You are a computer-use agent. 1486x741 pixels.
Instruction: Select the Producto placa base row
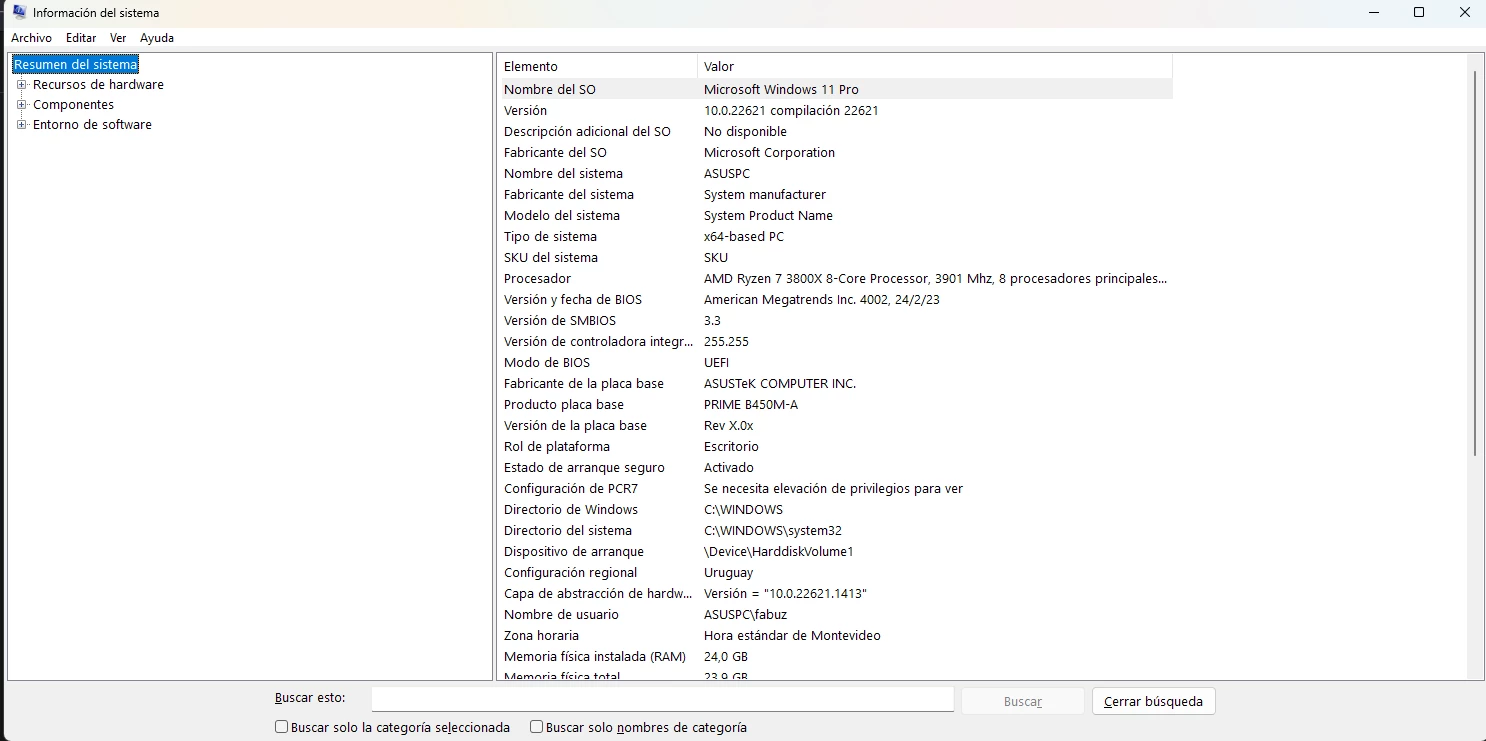(x=835, y=404)
